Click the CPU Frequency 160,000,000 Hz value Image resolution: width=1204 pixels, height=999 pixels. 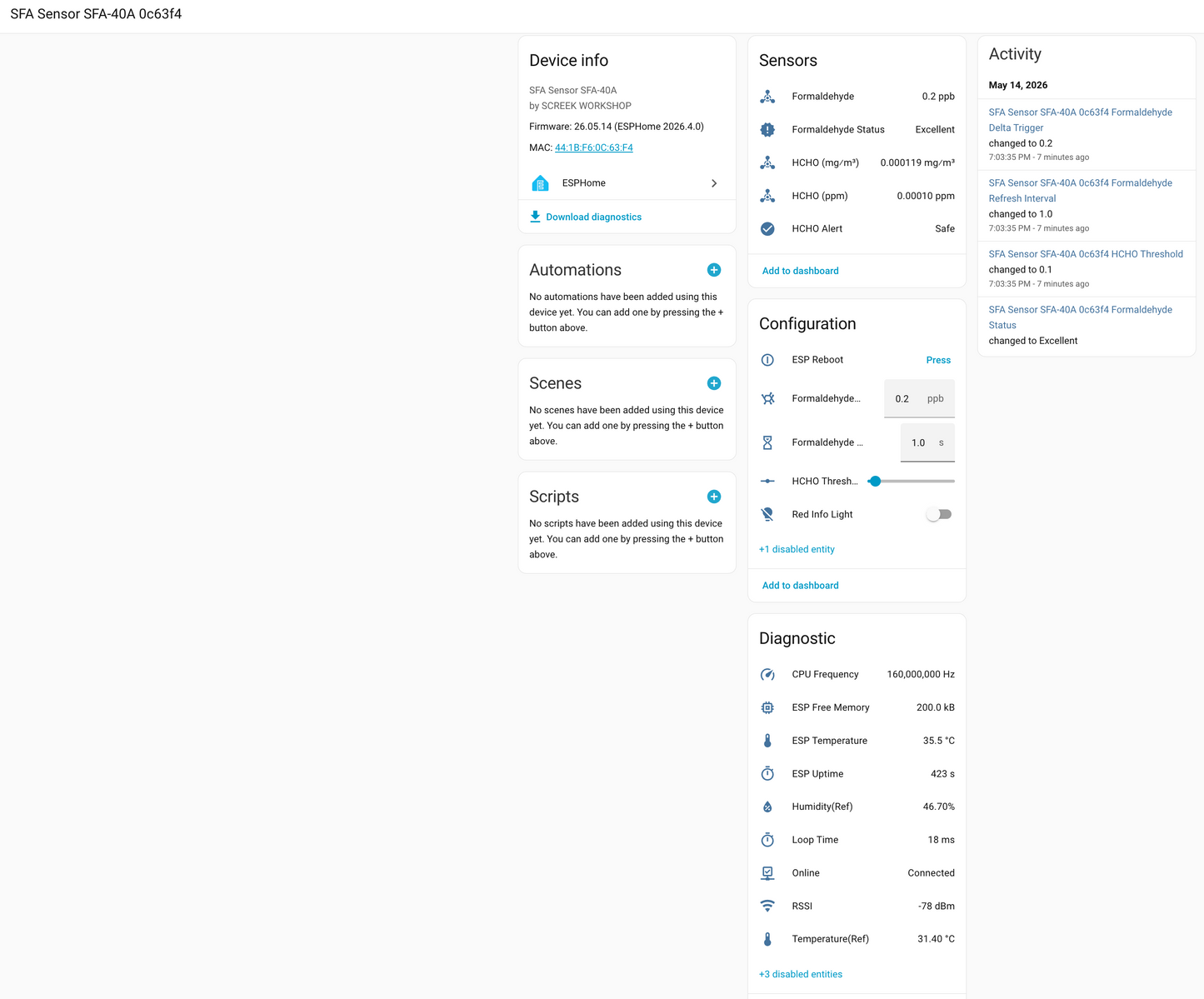point(921,675)
